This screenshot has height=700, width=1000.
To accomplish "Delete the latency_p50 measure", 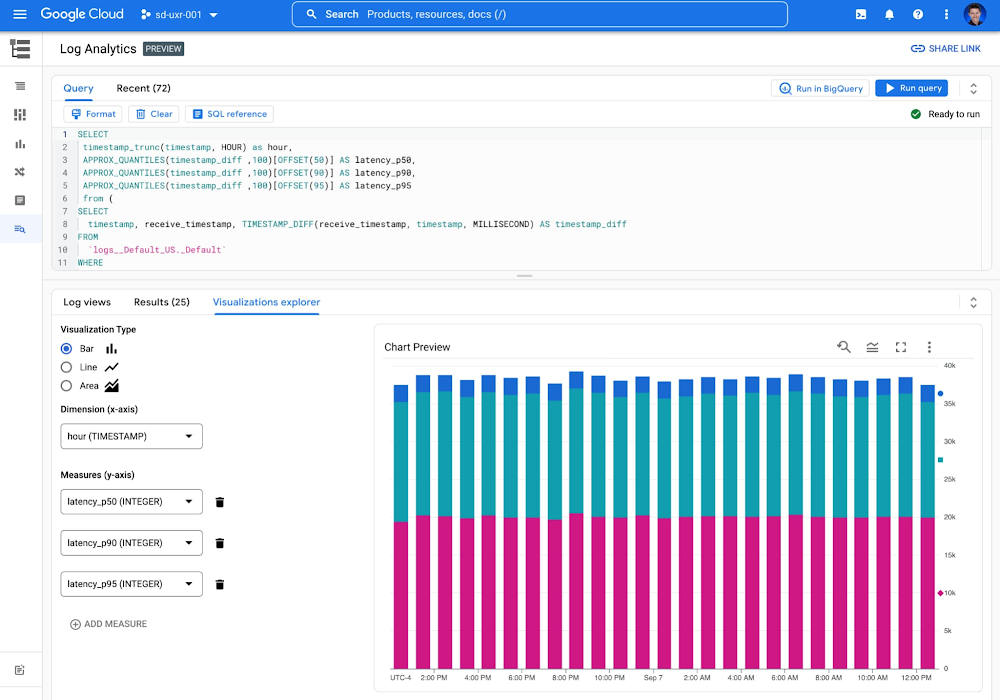I will 220,502.
